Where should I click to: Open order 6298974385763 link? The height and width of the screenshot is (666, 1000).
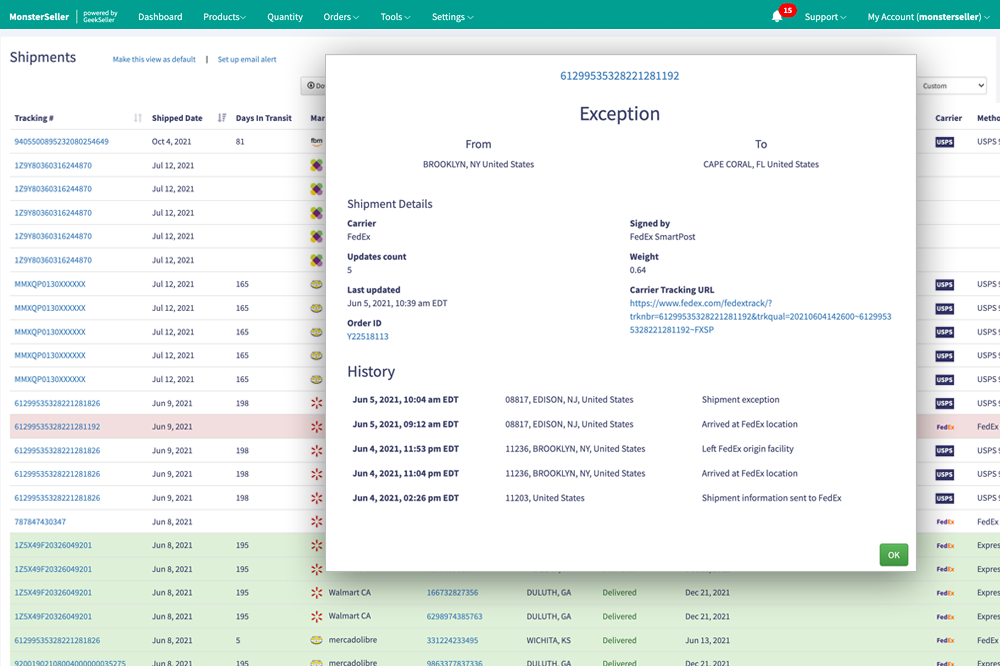click(x=454, y=616)
